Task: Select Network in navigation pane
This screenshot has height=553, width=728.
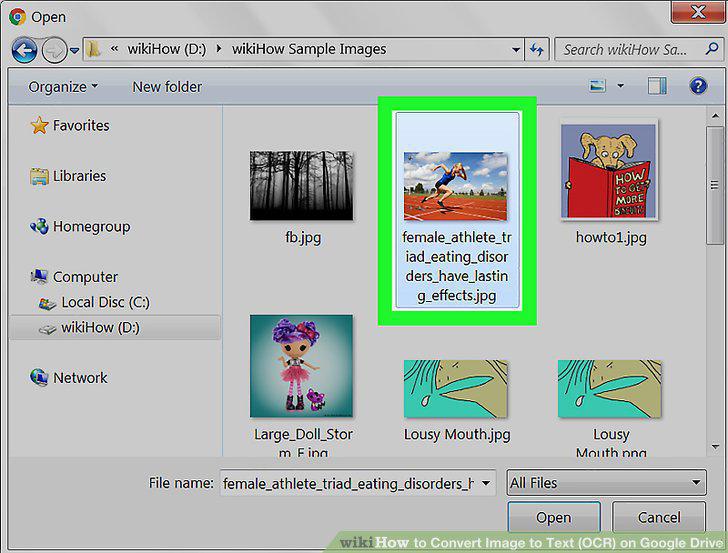Action: point(80,378)
